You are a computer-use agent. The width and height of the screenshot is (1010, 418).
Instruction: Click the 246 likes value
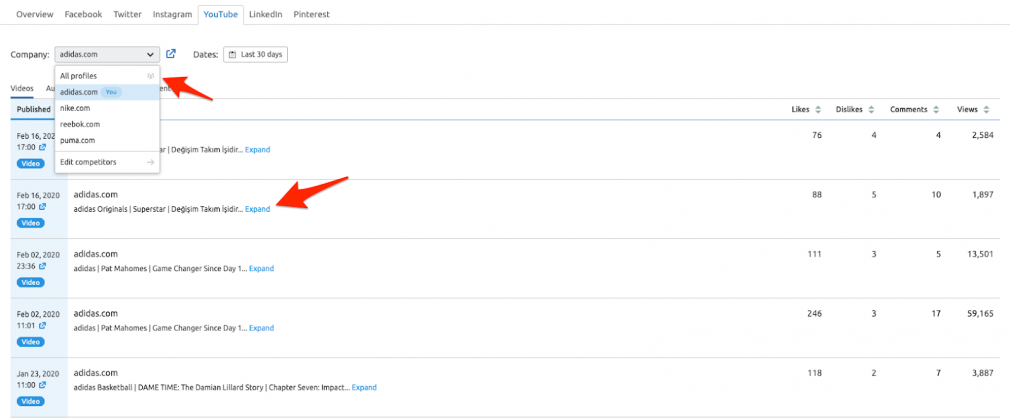(814, 314)
